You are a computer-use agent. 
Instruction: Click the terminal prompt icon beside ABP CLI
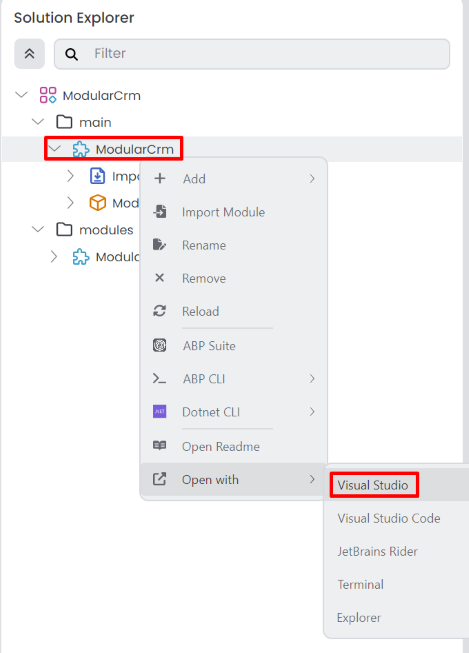160,379
